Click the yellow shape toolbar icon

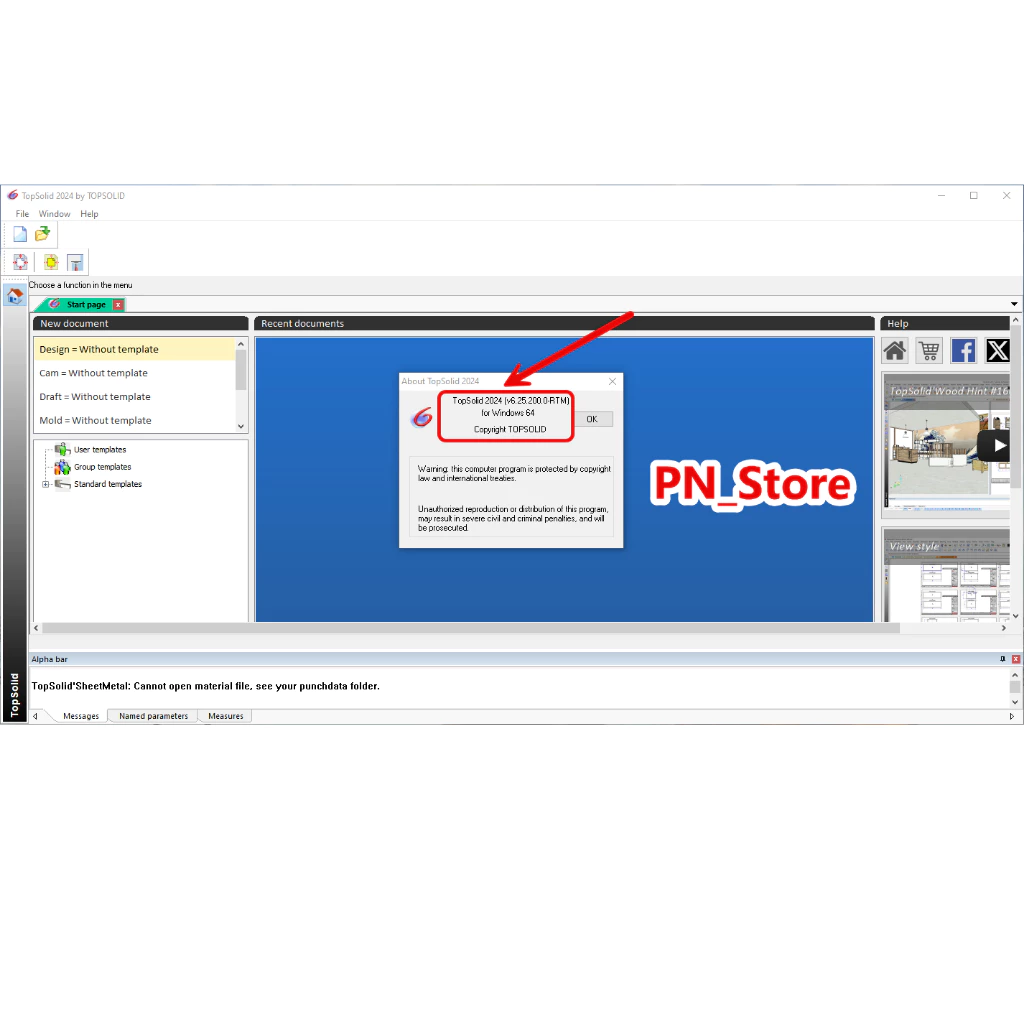51,263
